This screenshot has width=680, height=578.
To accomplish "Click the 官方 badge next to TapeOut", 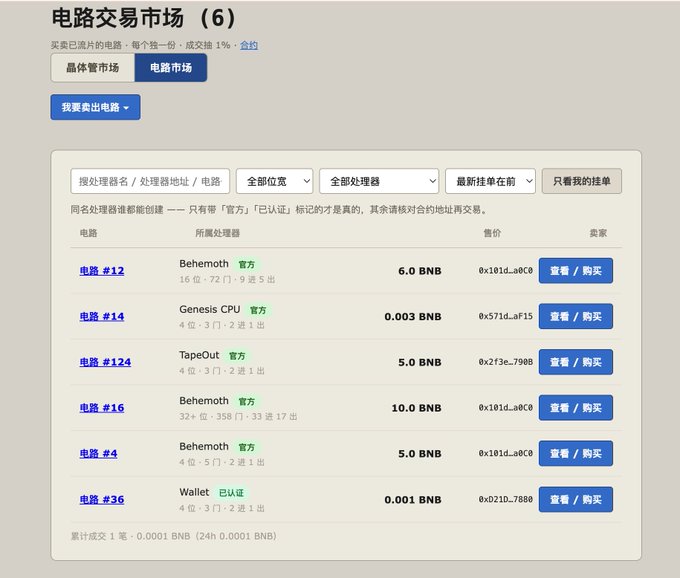I will coord(237,356).
